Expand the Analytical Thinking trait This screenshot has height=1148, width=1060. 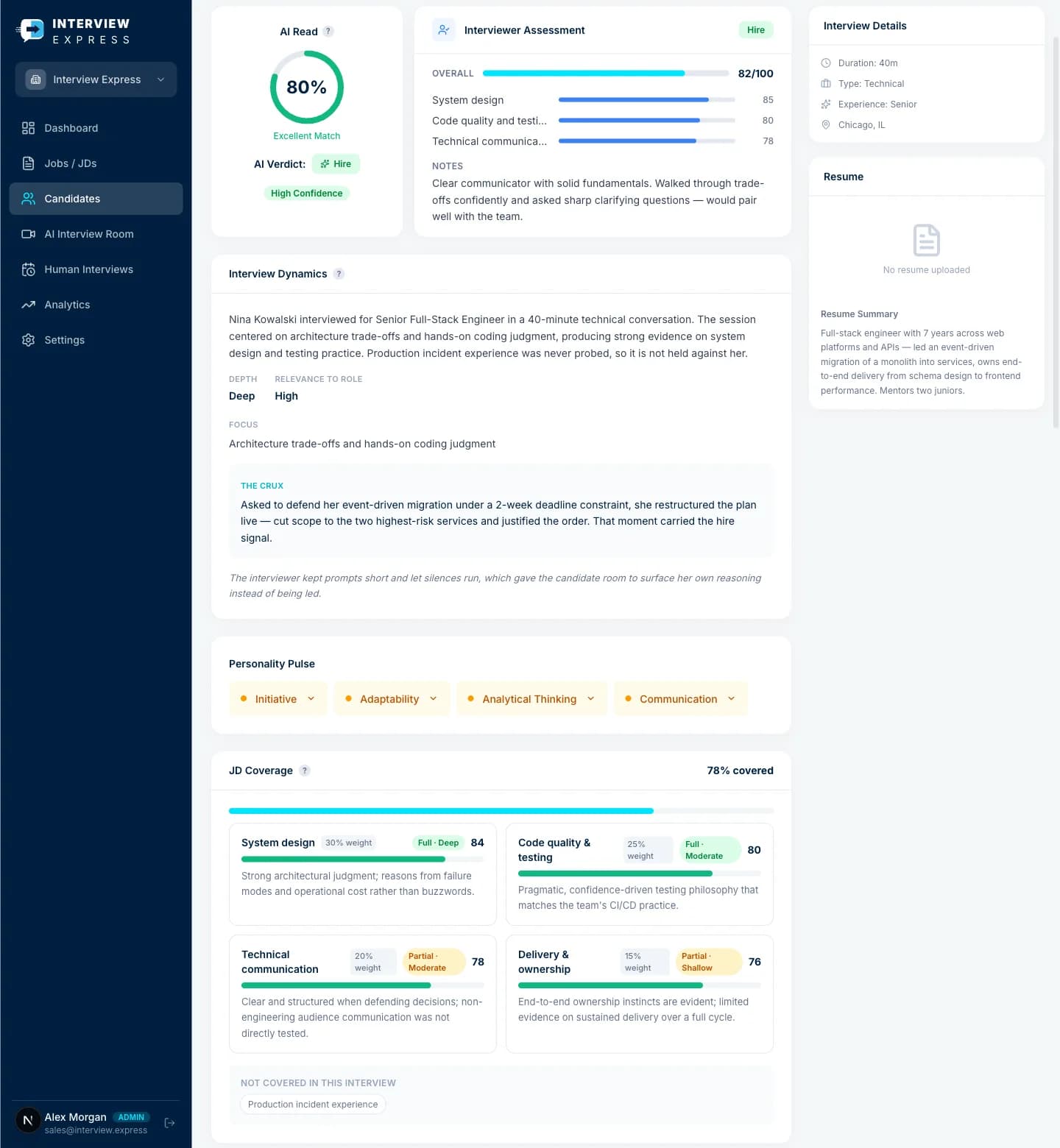531,699
